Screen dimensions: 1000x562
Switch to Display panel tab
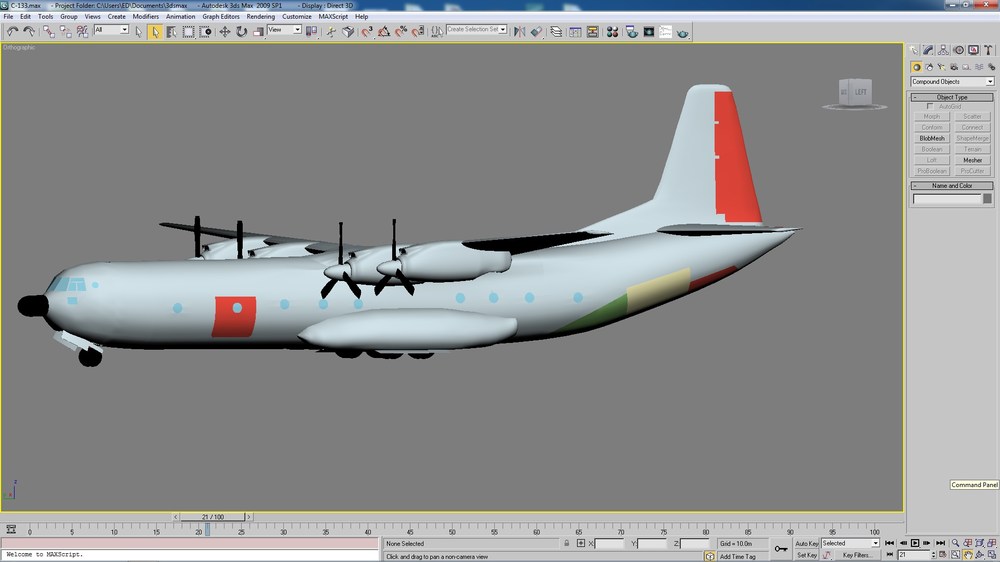(973, 50)
